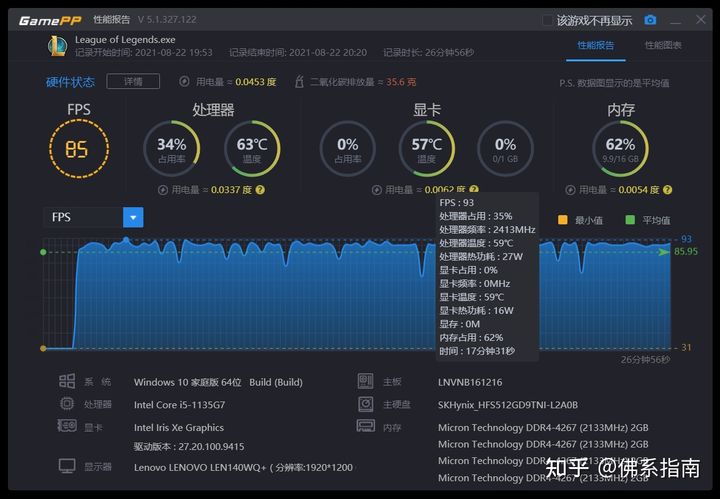Click the maximum FPS value 93 on chart axis
The height and width of the screenshot is (499, 720).
686,239
